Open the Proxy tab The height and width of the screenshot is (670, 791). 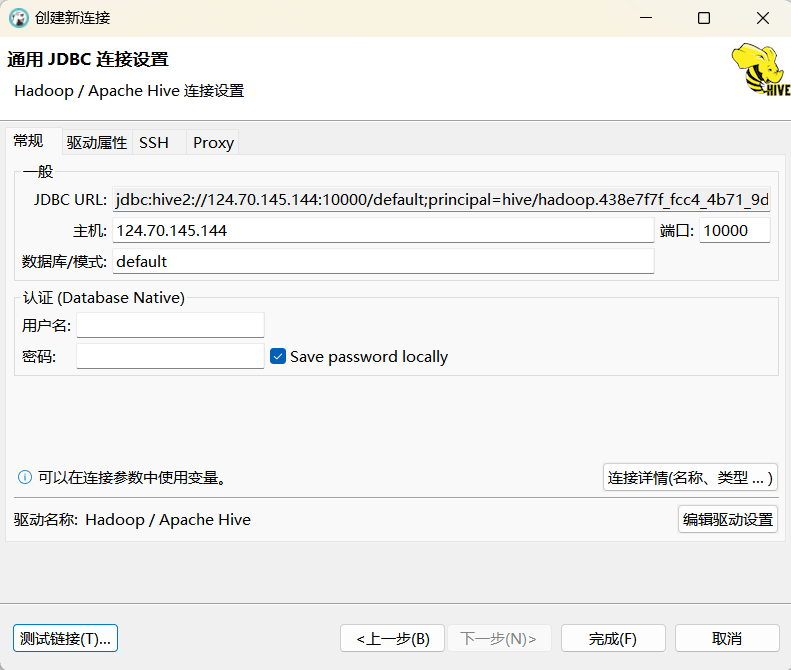click(213, 143)
